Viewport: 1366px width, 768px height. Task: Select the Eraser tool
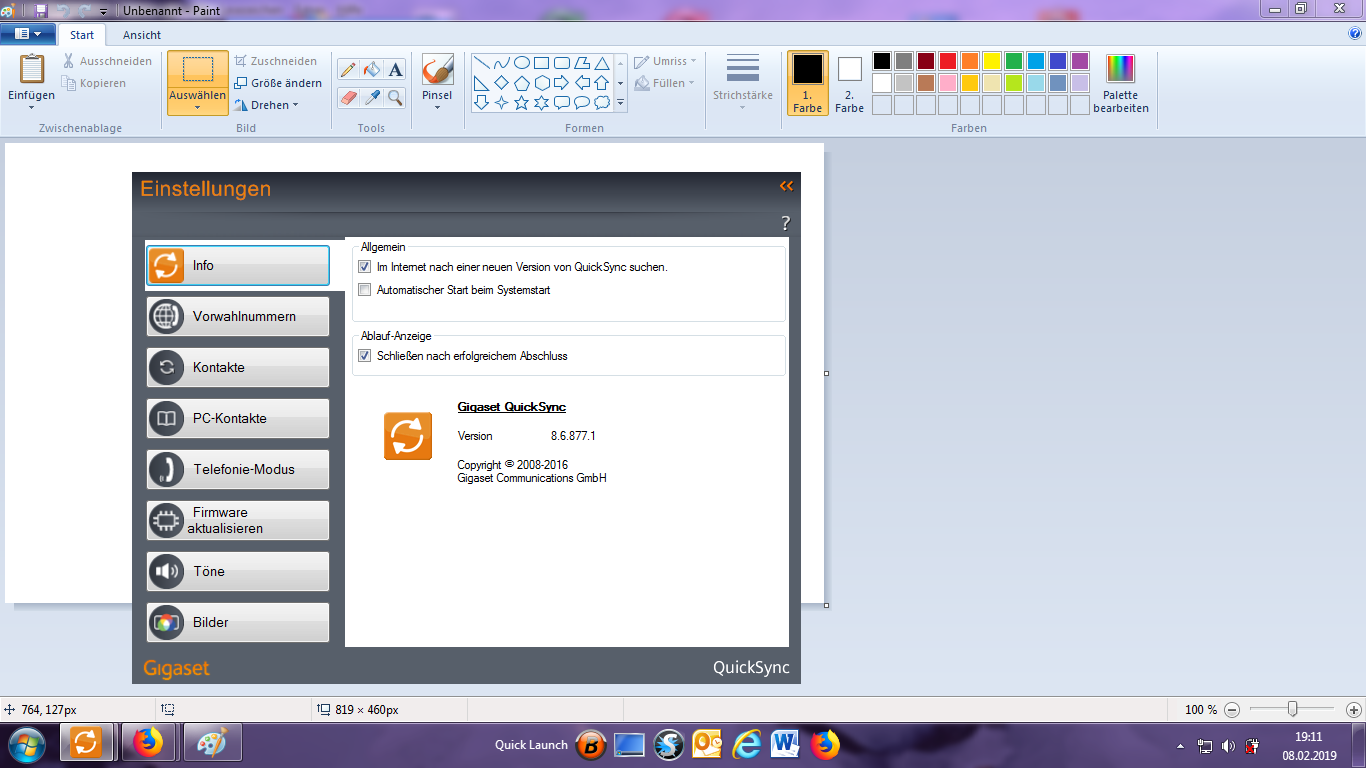click(x=348, y=97)
